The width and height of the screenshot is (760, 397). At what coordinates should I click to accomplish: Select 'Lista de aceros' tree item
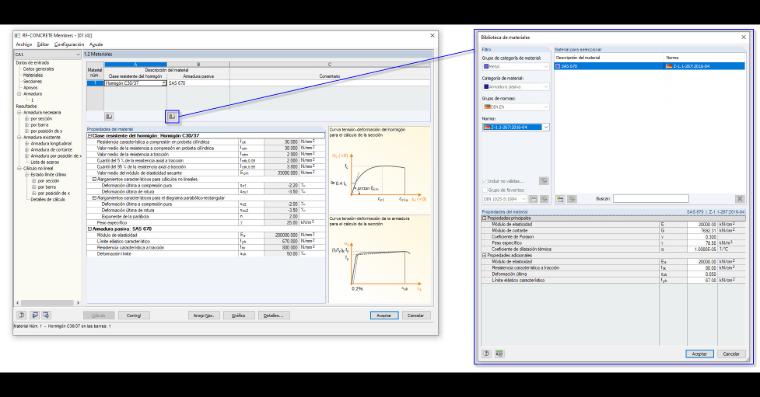(x=45, y=162)
